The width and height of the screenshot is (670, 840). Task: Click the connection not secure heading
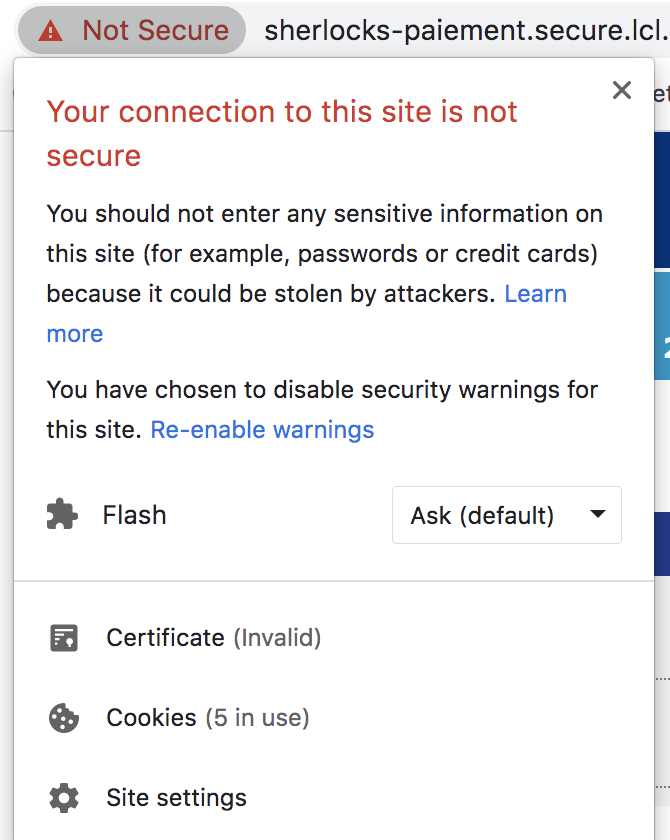(x=282, y=133)
